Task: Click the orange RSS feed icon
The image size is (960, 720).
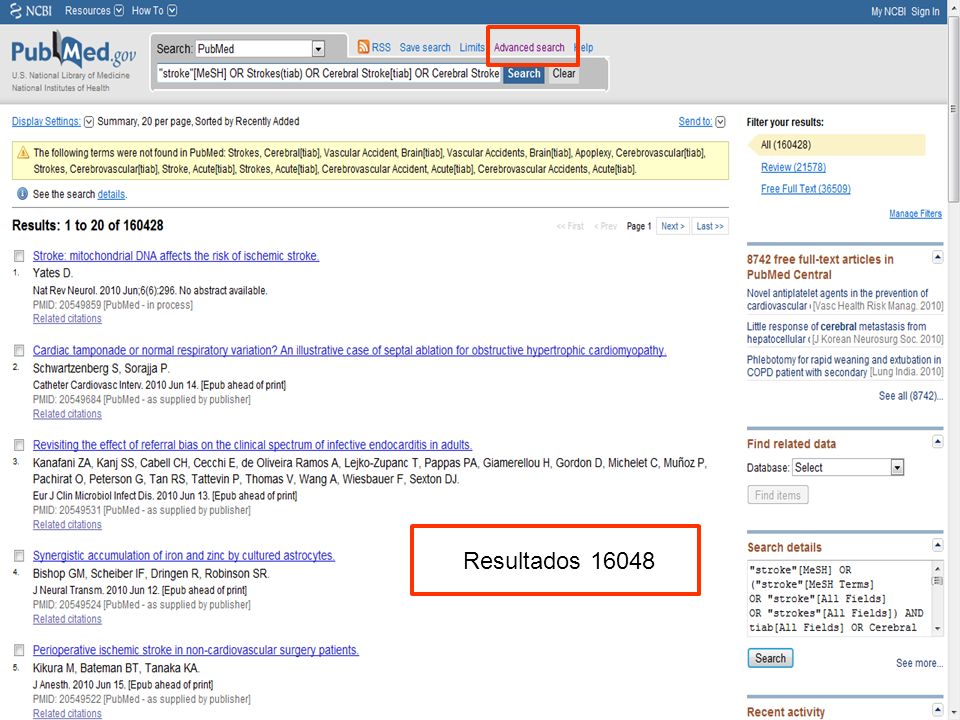Action: [363, 47]
